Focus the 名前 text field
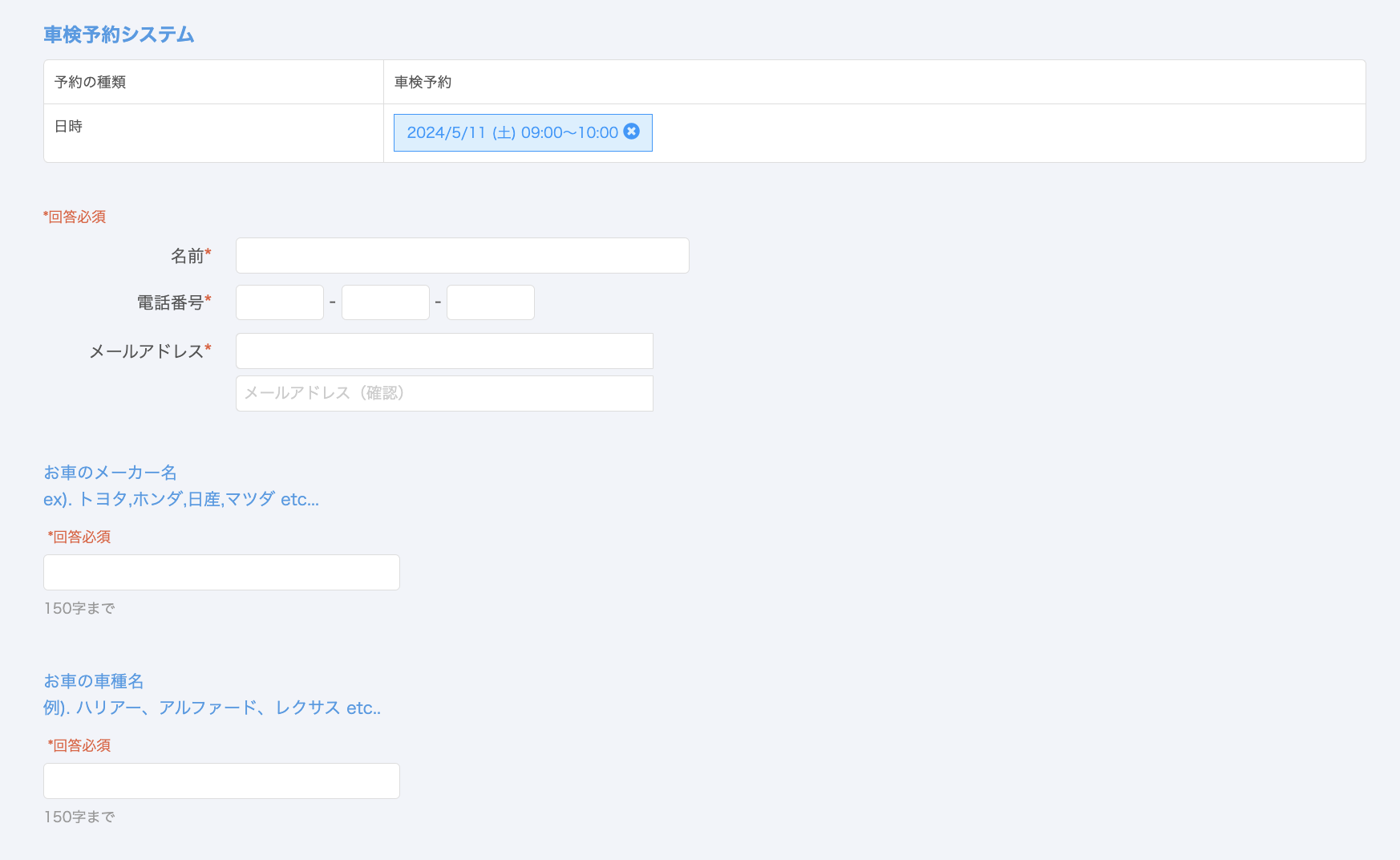Screen dimensions: 1400x860 462,255
